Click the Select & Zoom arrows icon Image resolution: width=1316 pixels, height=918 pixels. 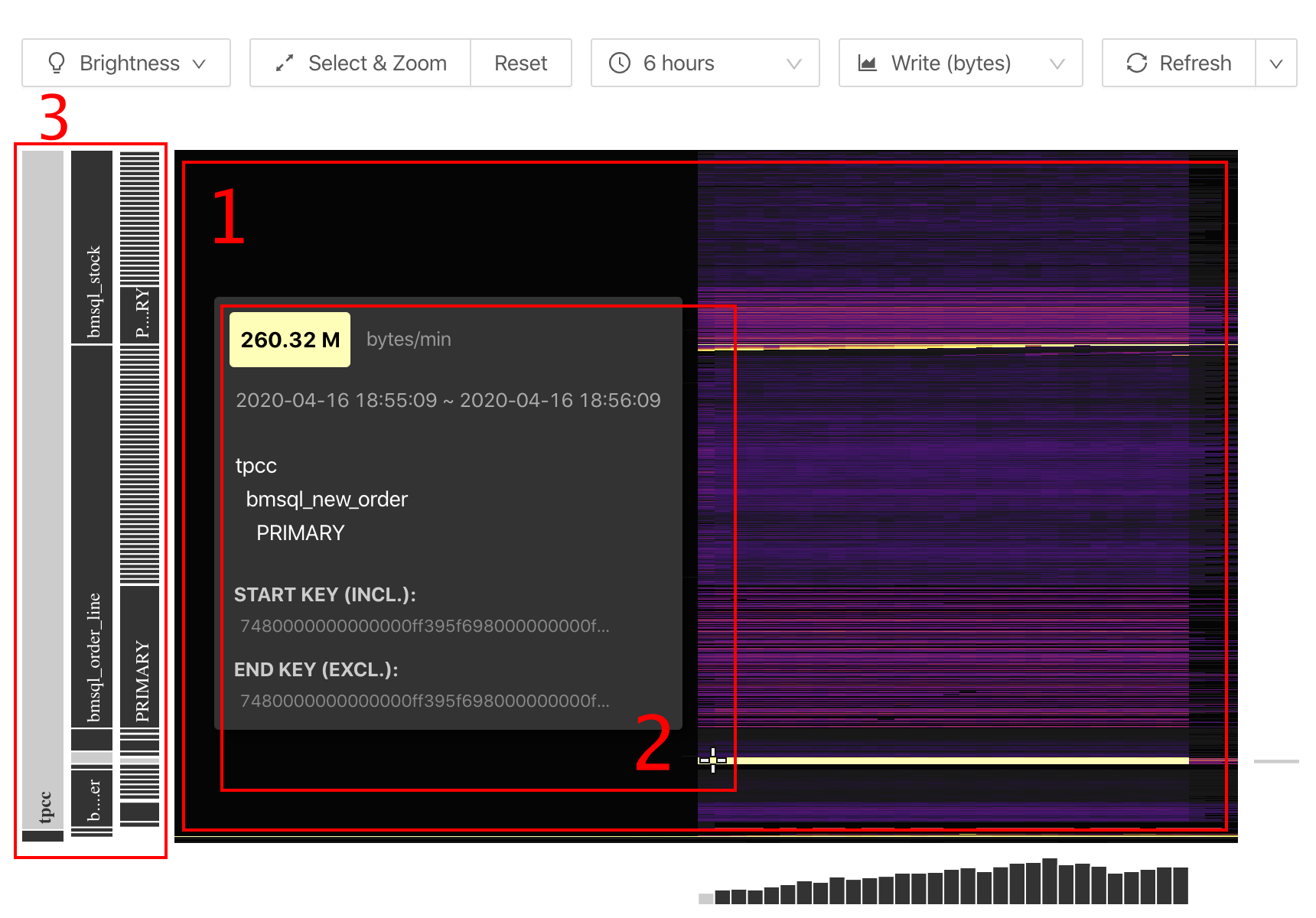pyautogui.click(x=285, y=63)
